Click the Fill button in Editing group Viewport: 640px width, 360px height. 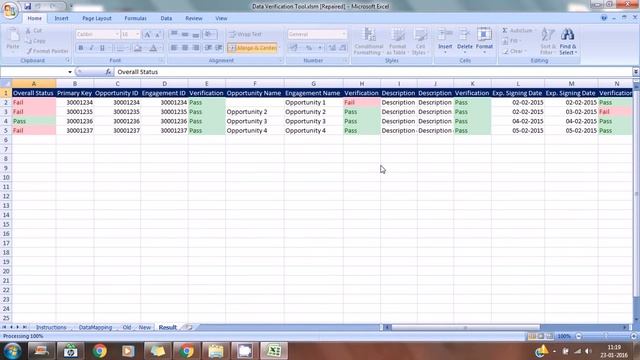(x=511, y=41)
